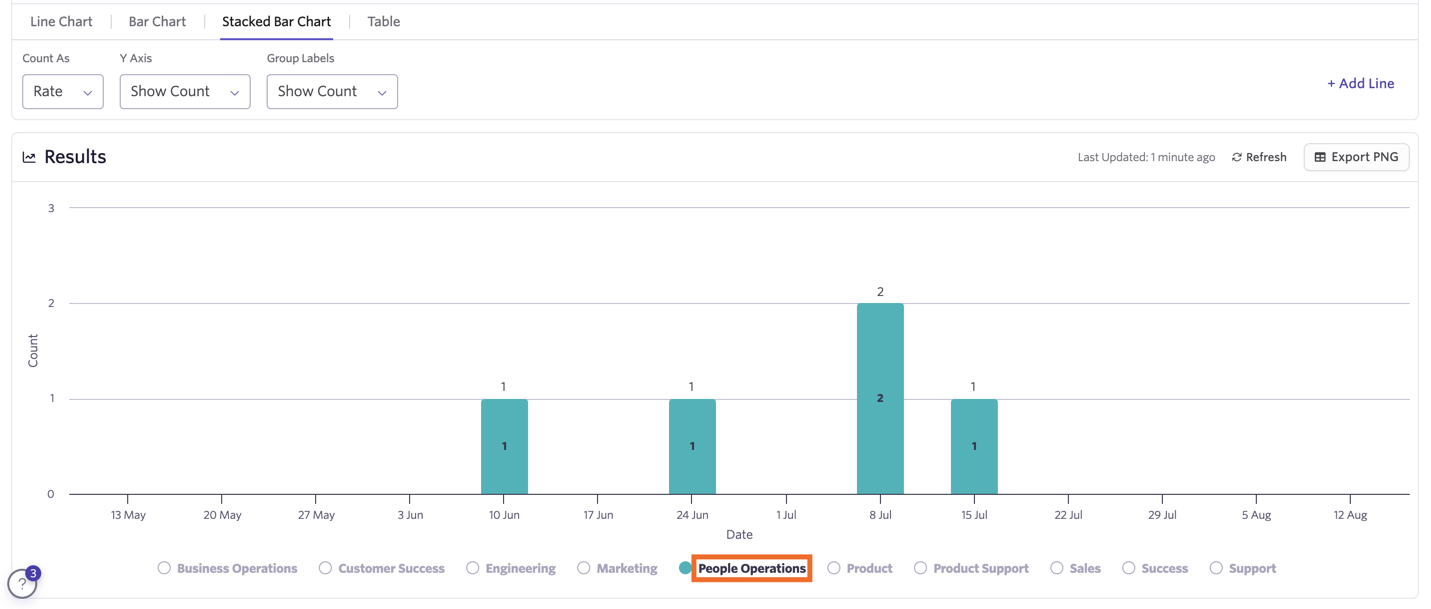Click the 8 Jul bar in chart
The image size is (1431, 609).
tap(880, 399)
